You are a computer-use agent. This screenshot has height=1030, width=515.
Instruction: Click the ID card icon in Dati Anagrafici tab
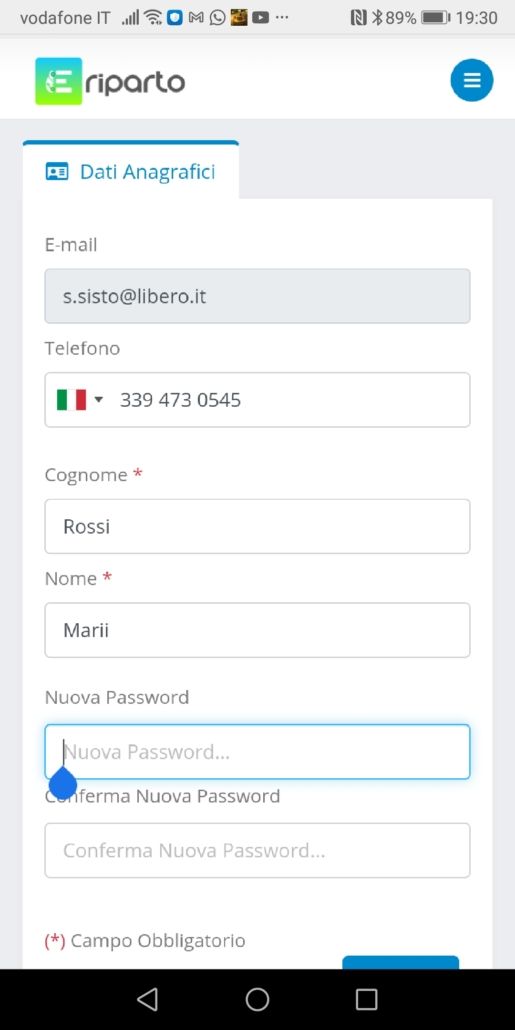pyautogui.click(x=57, y=172)
